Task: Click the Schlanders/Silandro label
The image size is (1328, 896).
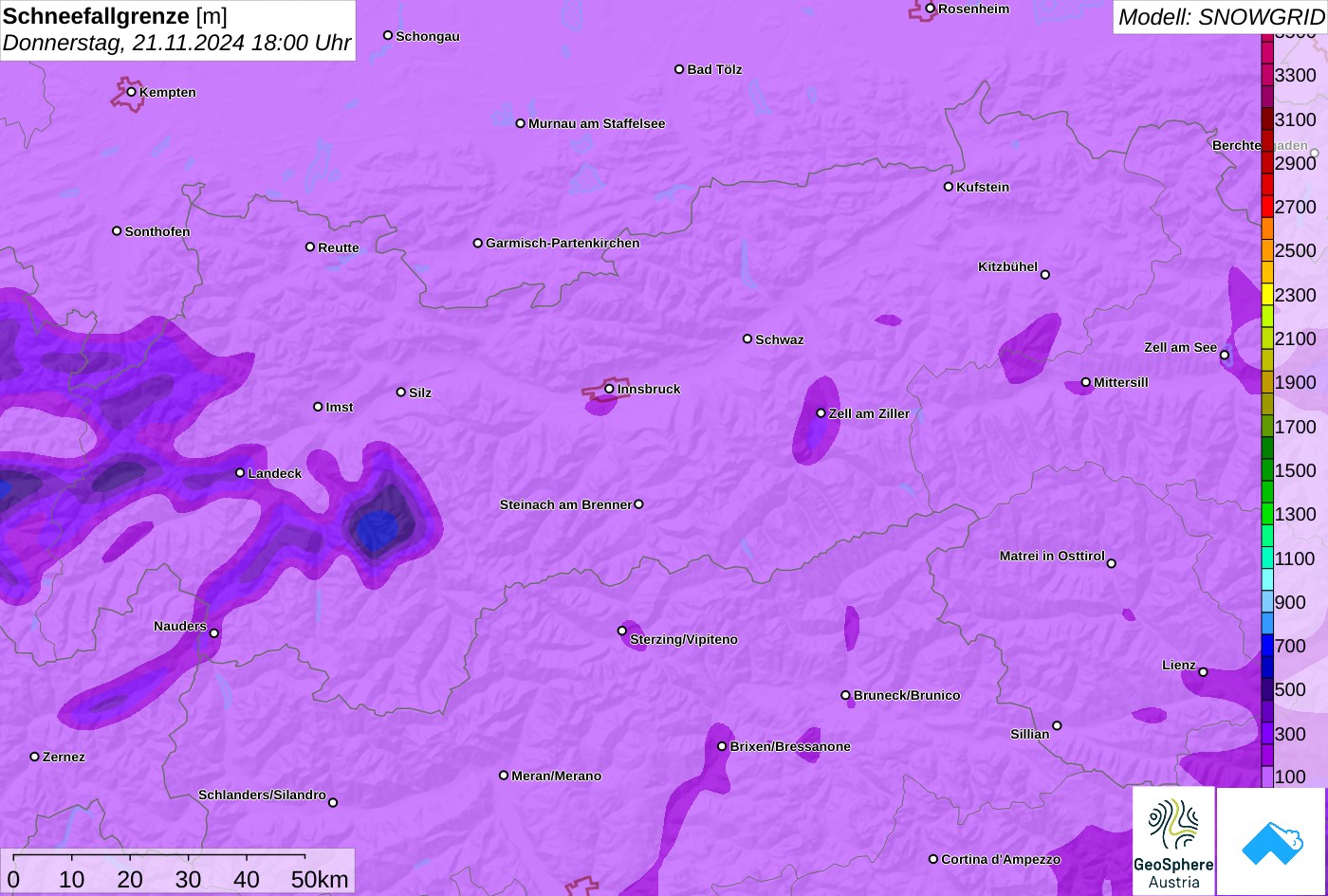Action: 262,795
